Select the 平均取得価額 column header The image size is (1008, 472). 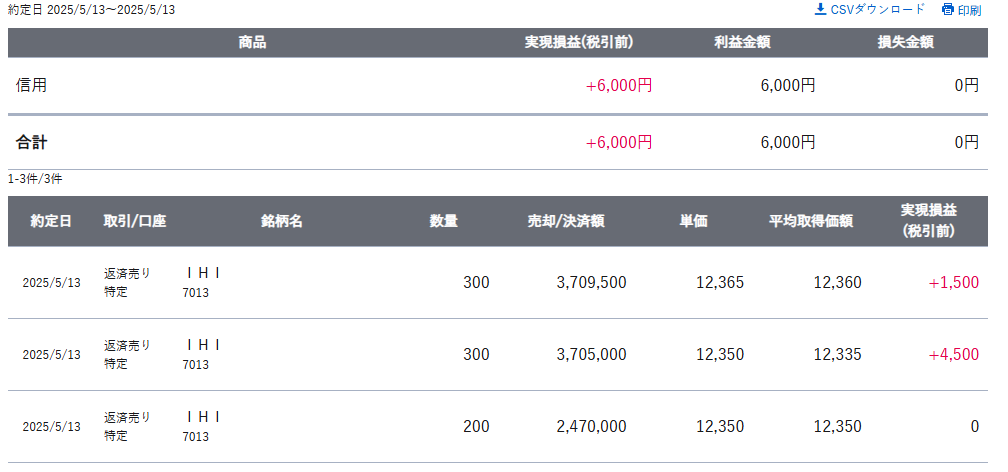coord(811,221)
